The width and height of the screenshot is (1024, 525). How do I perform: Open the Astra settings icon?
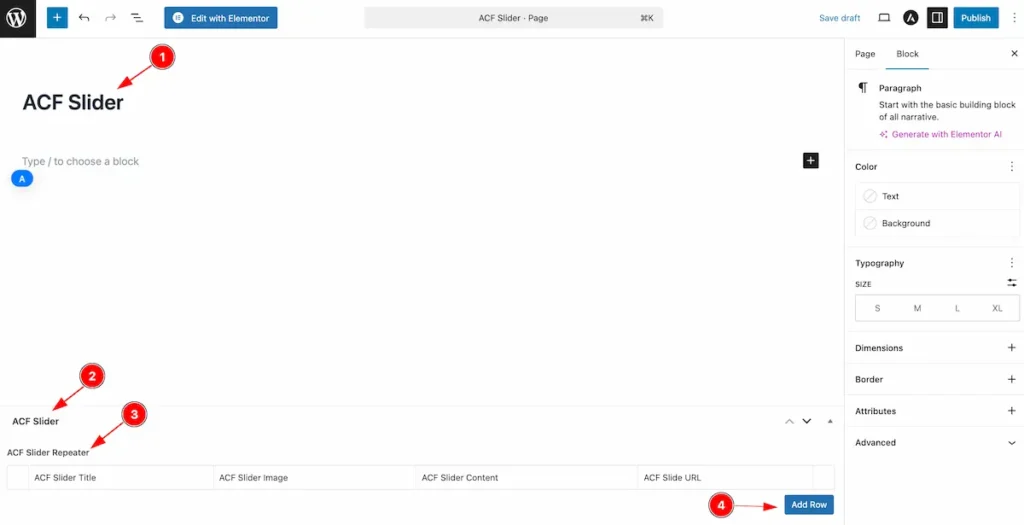(911, 18)
